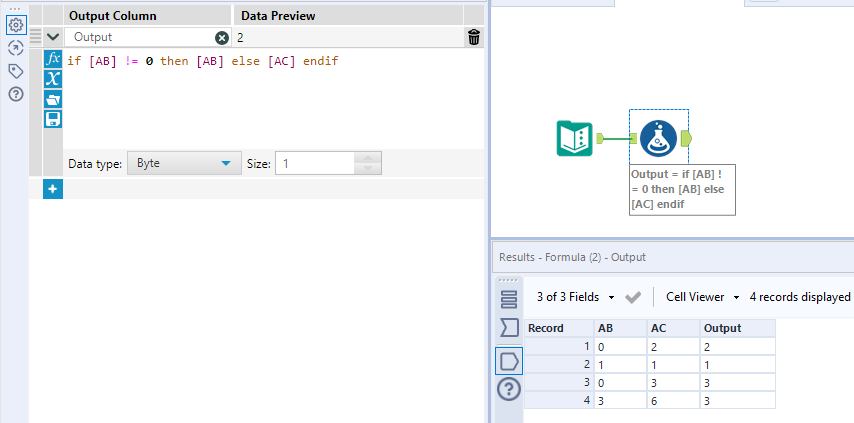Image resolution: width=854 pixels, height=423 pixels.
Task: Click the save expression disk icon
Action: (x=53, y=119)
